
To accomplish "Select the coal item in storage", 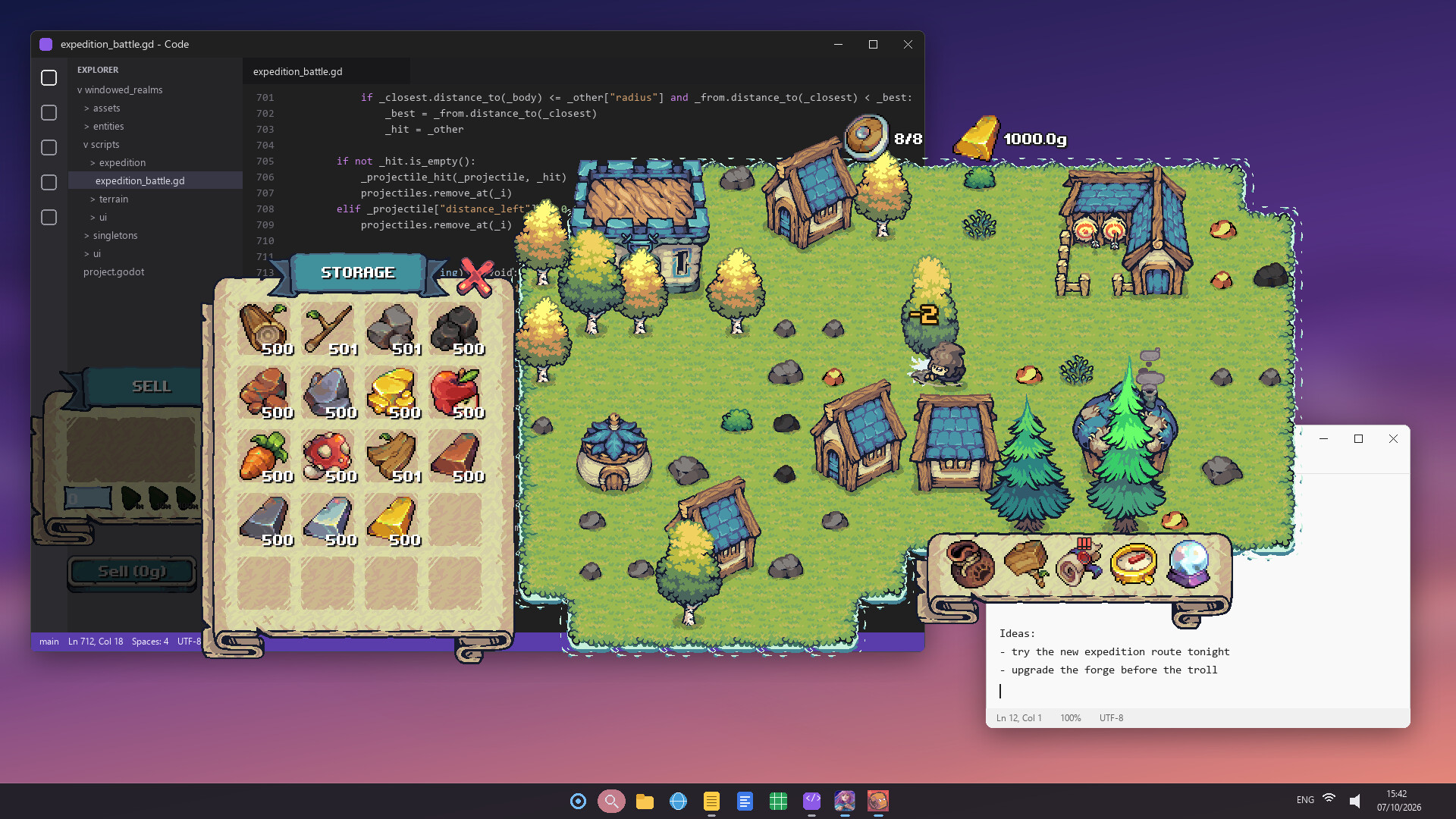I will tap(455, 329).
